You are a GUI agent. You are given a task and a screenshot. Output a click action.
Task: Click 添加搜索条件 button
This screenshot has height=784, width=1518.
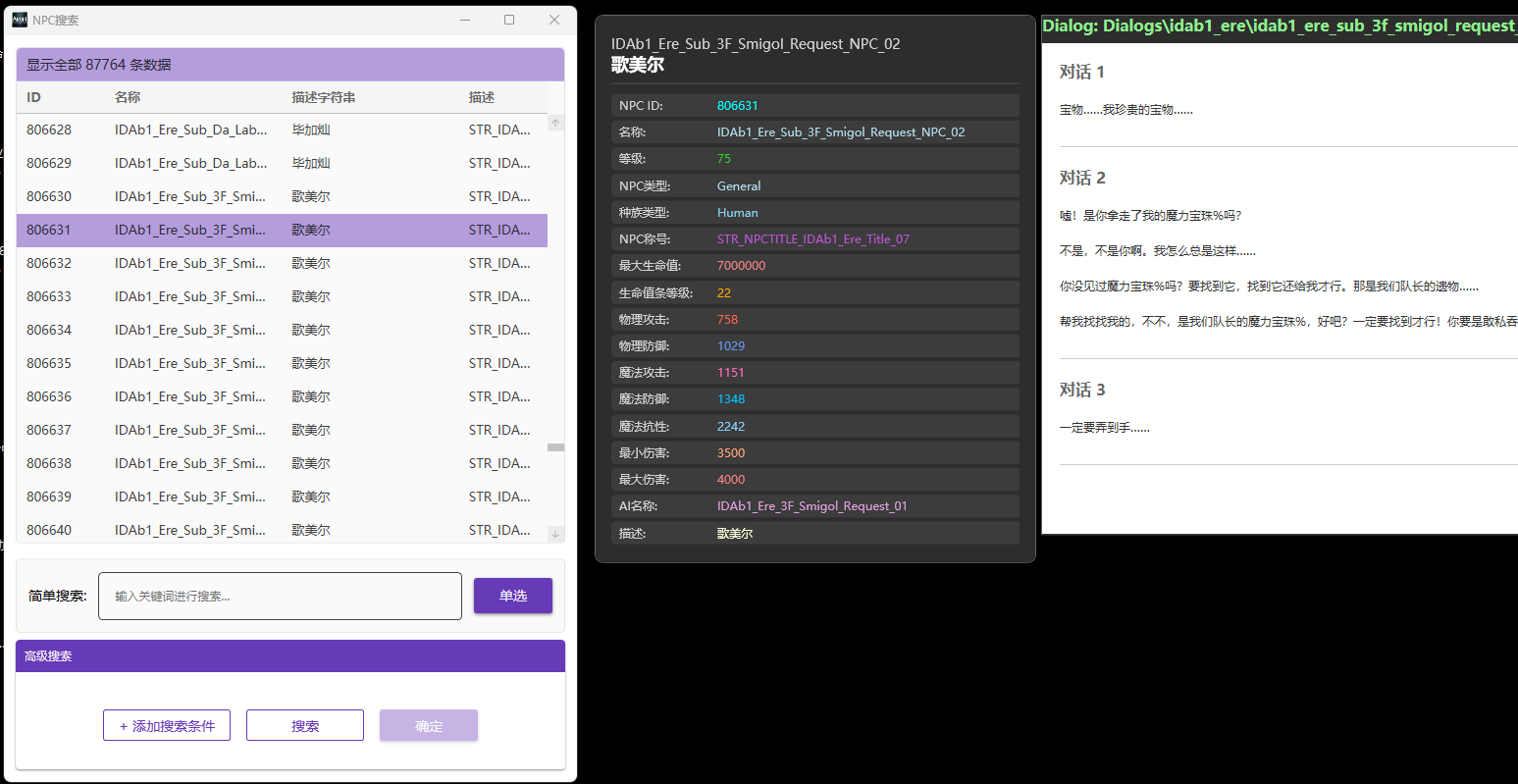(167, 726)
